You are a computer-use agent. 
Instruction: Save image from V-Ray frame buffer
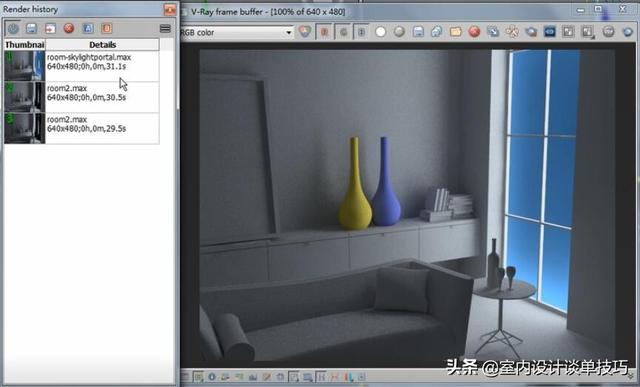[418, 31]
